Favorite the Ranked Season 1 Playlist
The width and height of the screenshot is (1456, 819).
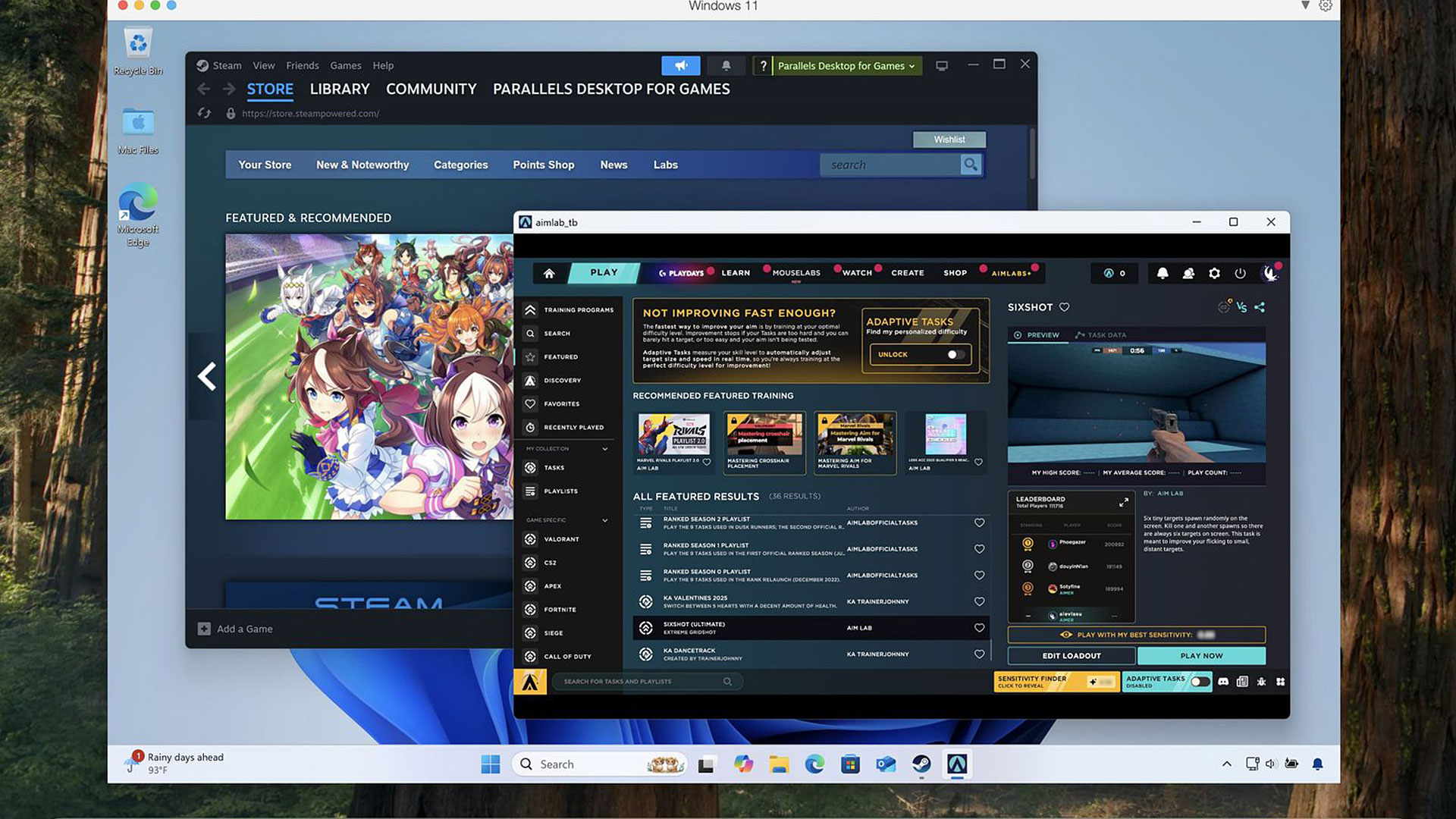979,549
